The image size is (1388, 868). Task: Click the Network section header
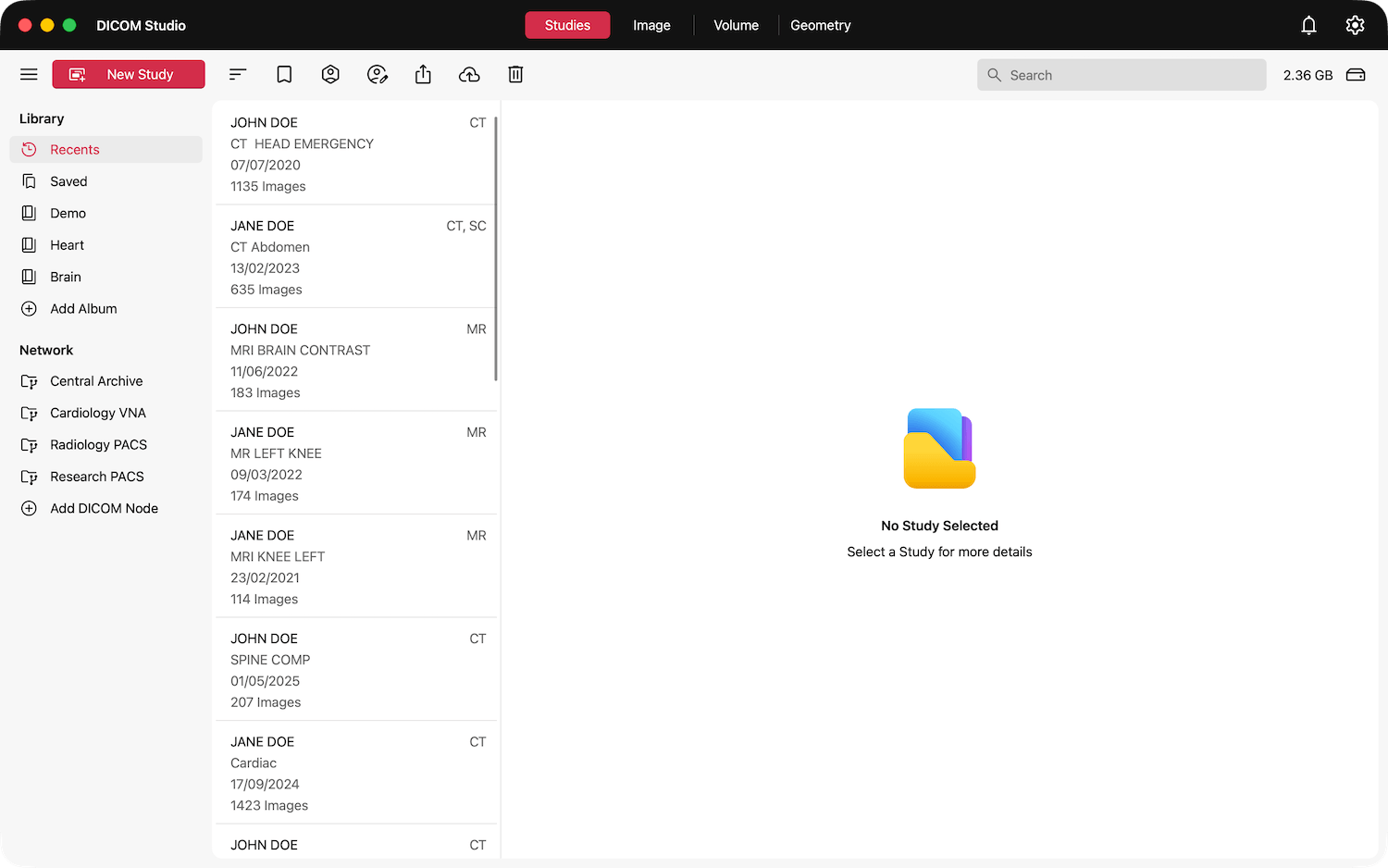point(46,350)
